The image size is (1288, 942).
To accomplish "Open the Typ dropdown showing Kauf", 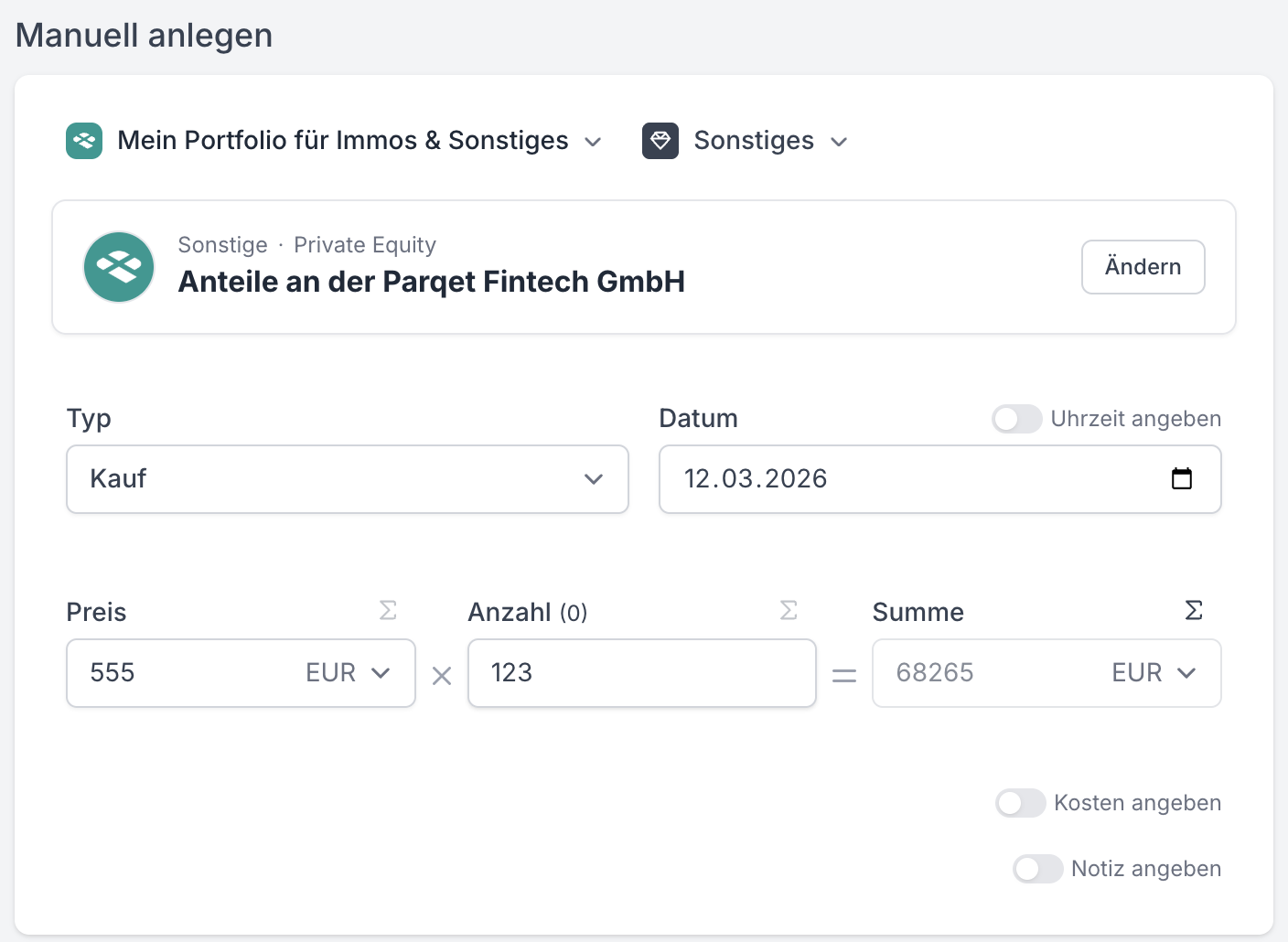I will tap(348, 479).
